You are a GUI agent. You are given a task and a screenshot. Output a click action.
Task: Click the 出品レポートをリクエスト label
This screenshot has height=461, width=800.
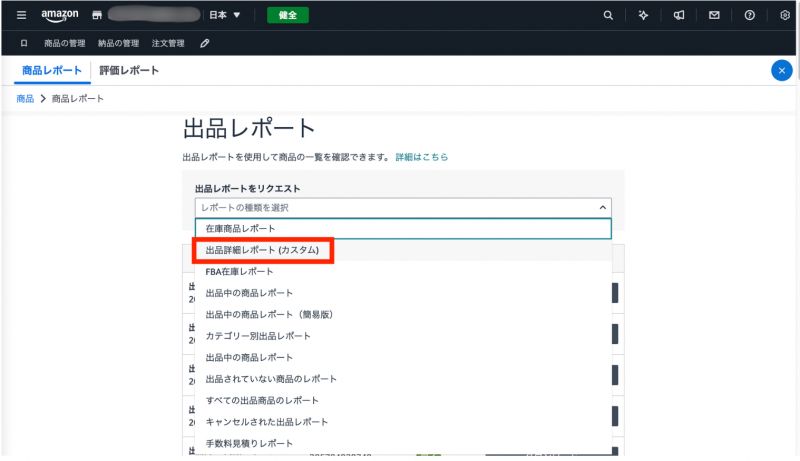click(x=247, y=189)
